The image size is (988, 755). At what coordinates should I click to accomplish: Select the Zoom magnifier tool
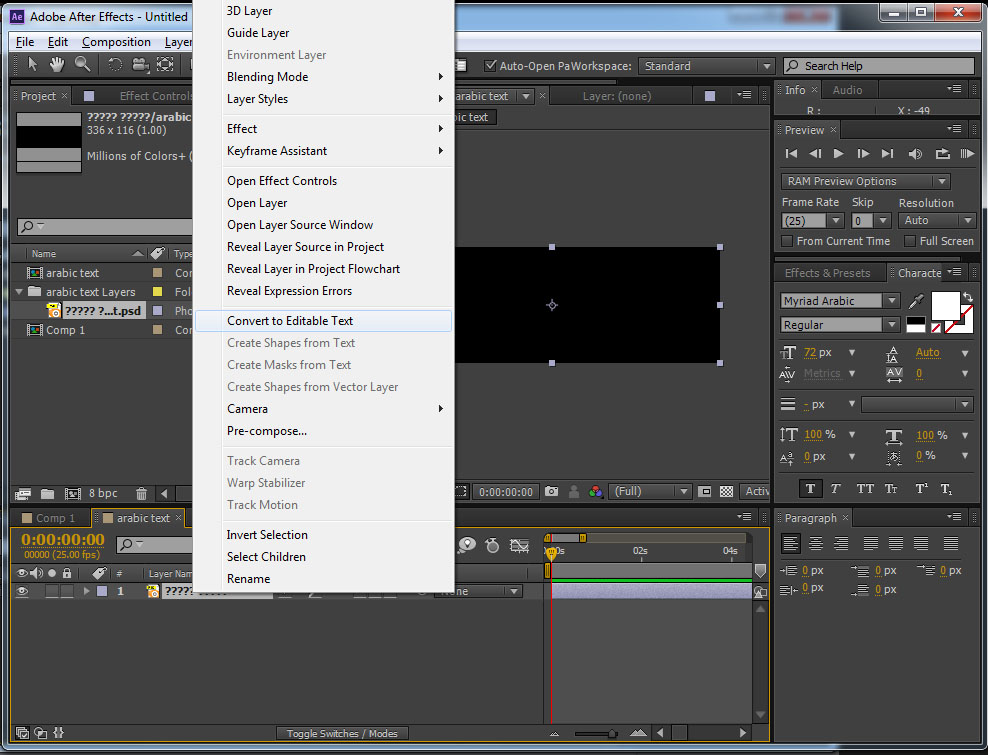(x=82, y=64)
